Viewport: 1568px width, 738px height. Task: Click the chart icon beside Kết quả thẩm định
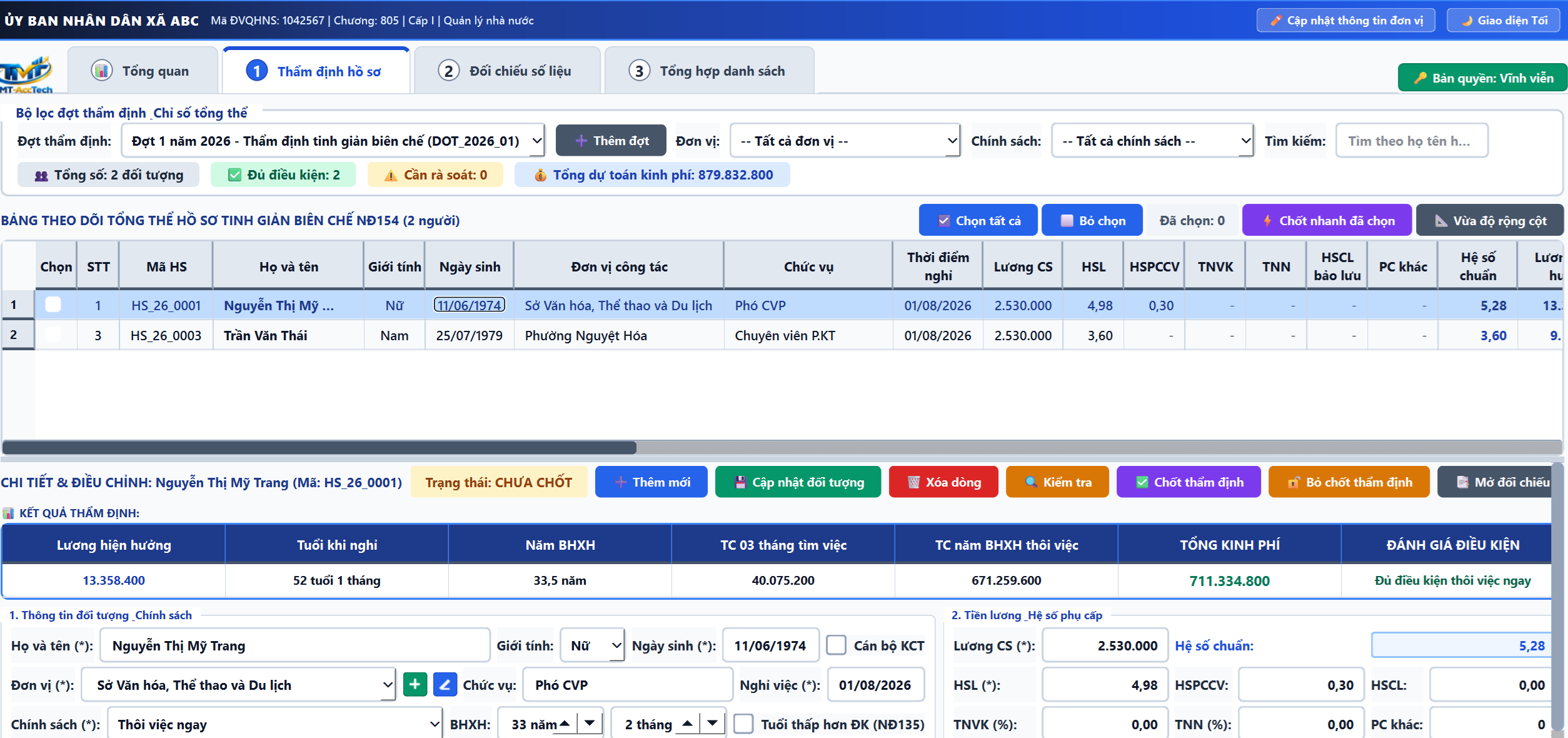(x=8, y=513)
